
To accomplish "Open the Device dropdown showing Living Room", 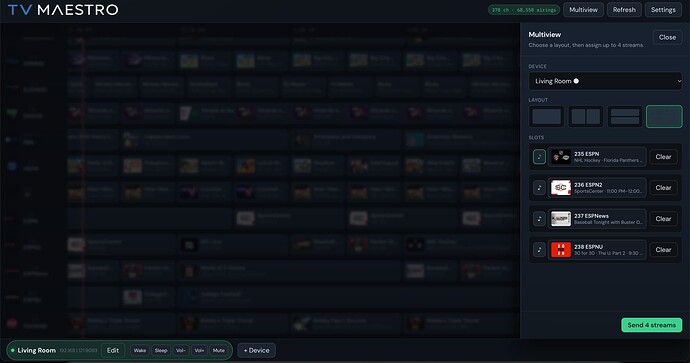I will (x=605, y=81).
